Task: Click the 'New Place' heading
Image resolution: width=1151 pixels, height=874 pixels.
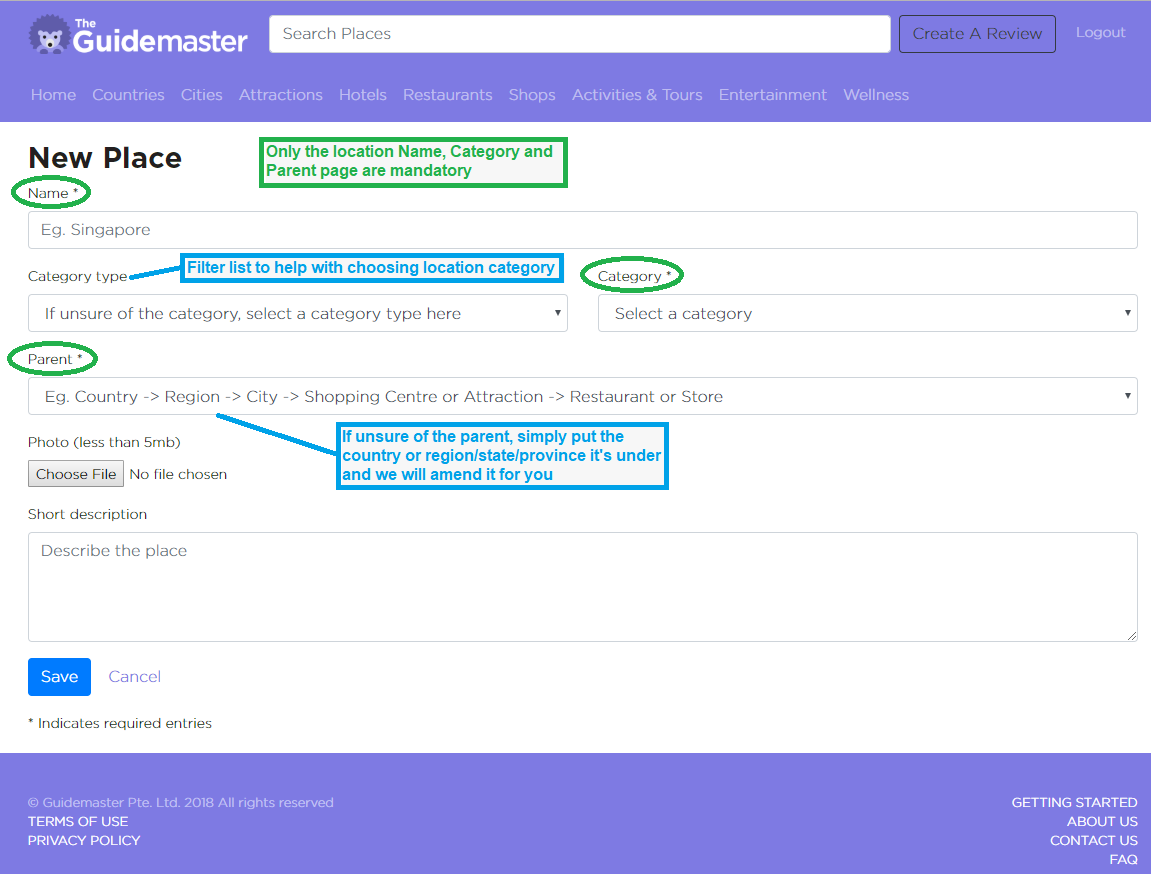Action: pyautogui.click(x=105, y=158)
